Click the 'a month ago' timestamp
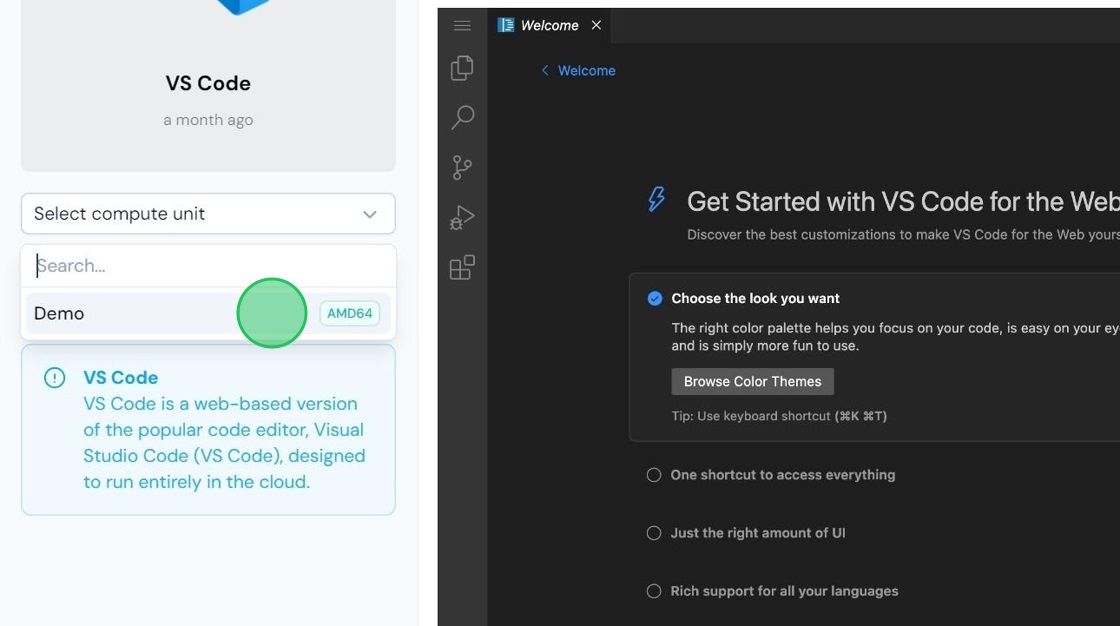 [x=208, y=120]
